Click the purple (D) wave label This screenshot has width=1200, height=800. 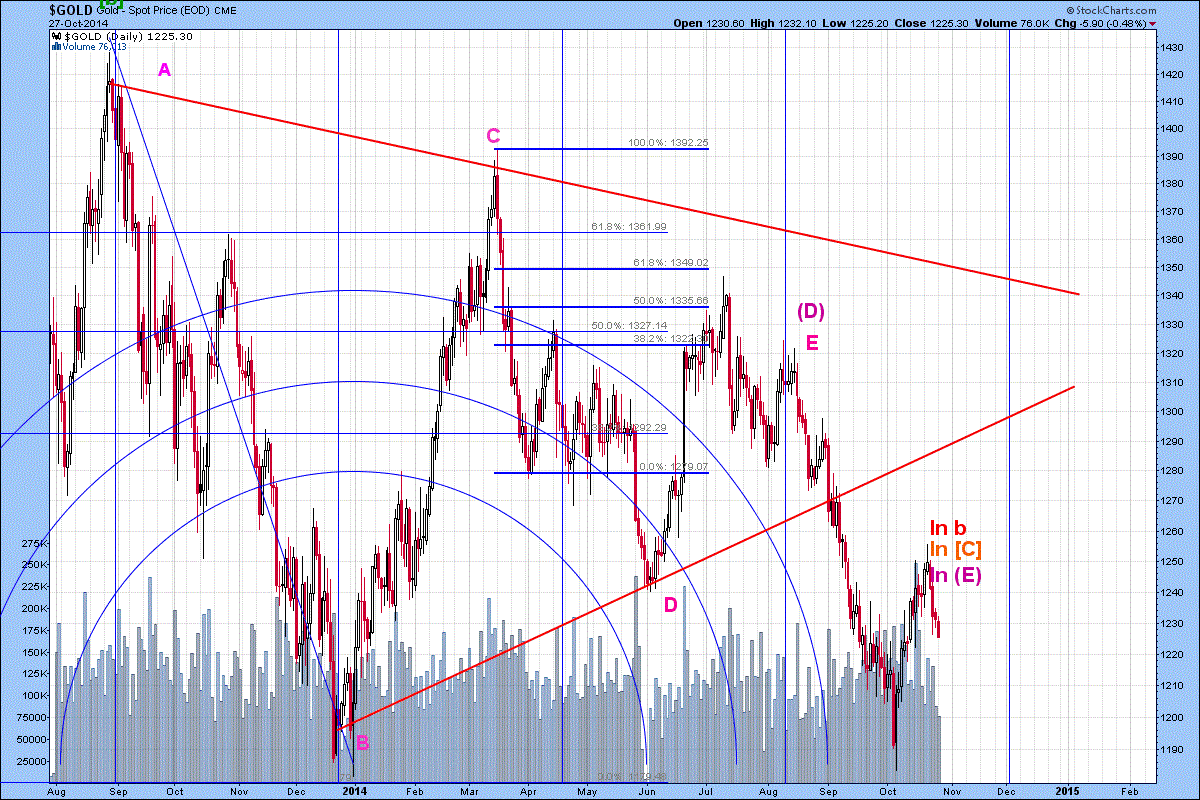click(x=811, y=312)
